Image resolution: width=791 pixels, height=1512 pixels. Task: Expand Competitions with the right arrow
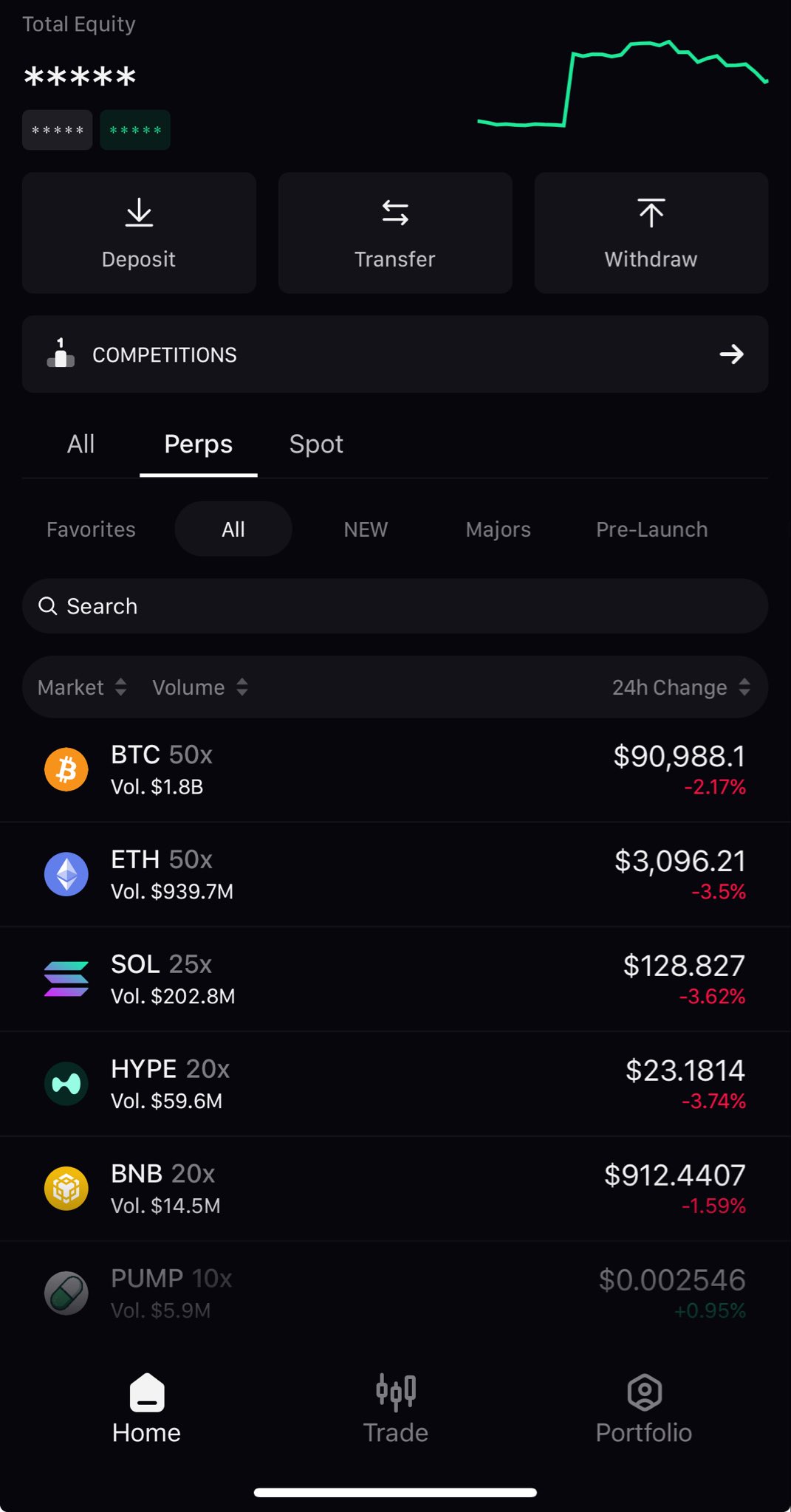click(x=731, y=354)
